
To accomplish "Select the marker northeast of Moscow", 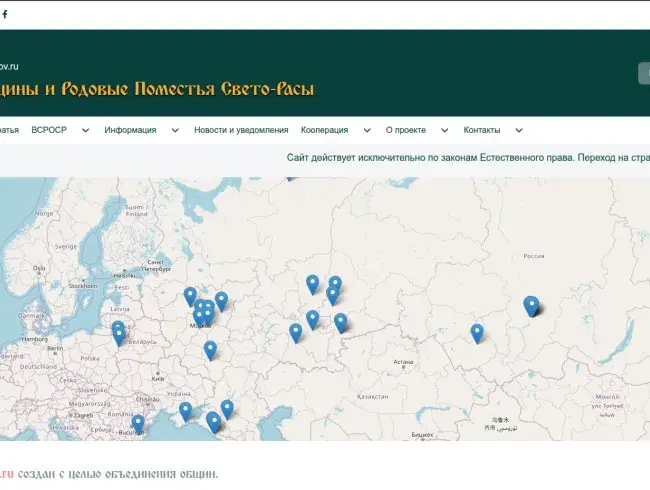I will tap(221, 299).
